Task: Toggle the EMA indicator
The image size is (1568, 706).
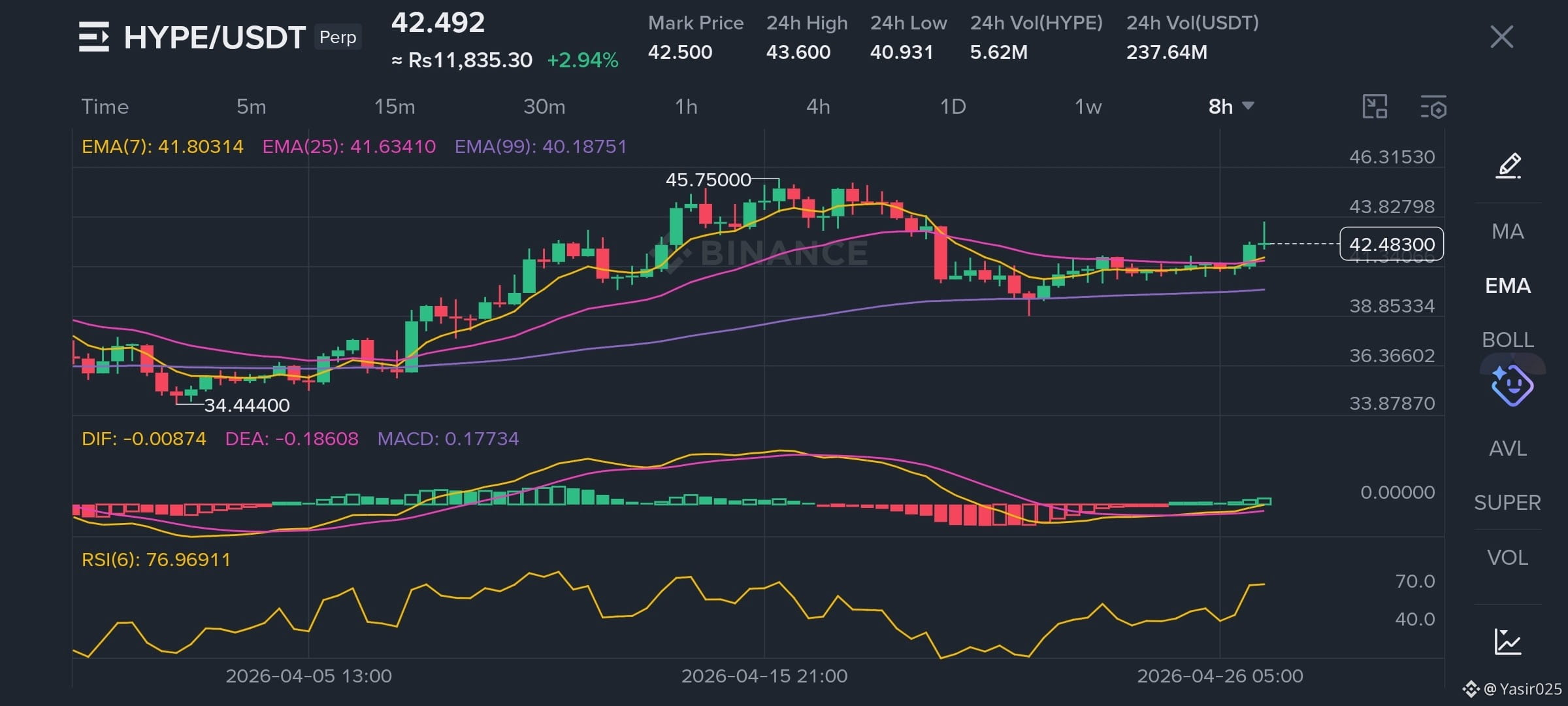Action: pos(1508,286)
